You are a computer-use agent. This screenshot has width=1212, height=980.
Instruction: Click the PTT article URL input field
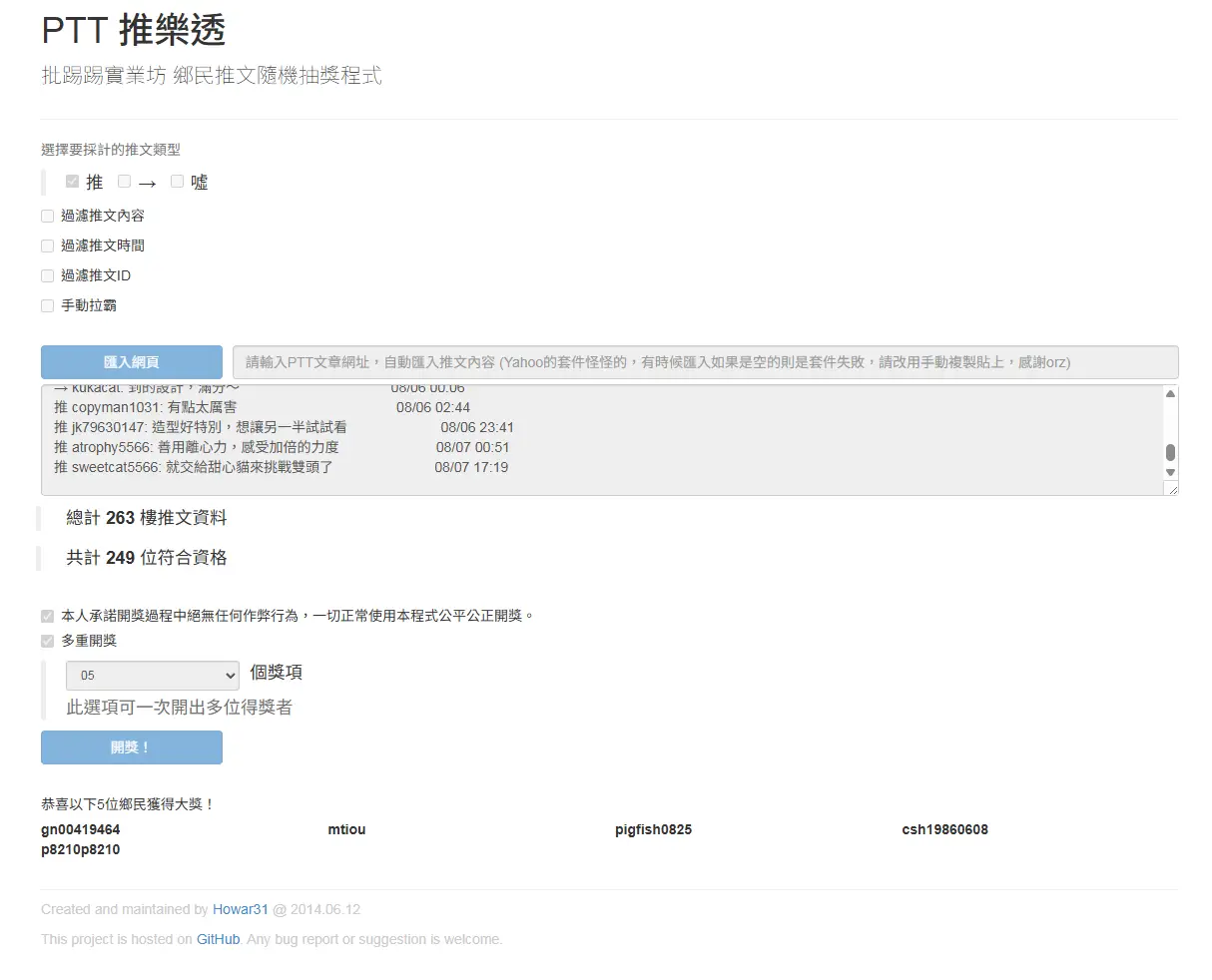(x=705, y=362)
